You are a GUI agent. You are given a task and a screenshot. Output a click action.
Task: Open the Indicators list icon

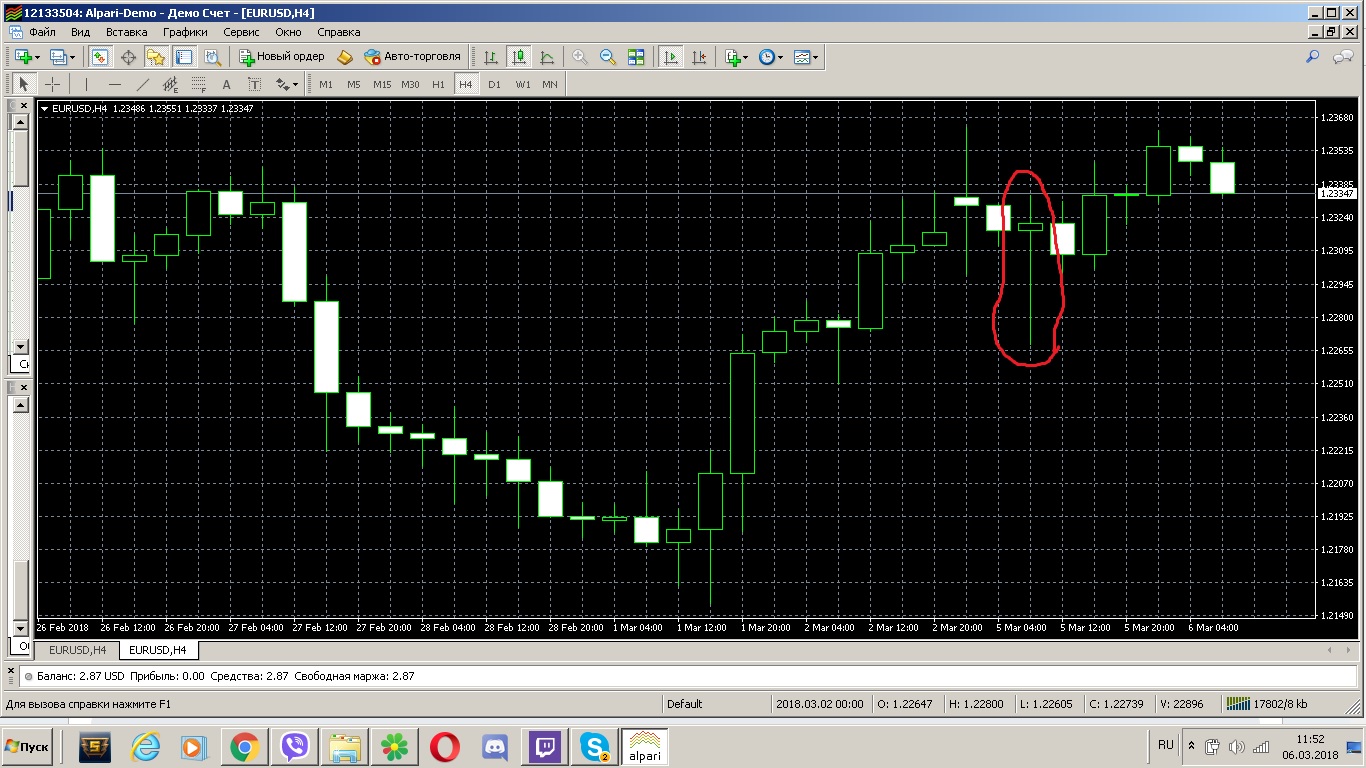point(733,57)
